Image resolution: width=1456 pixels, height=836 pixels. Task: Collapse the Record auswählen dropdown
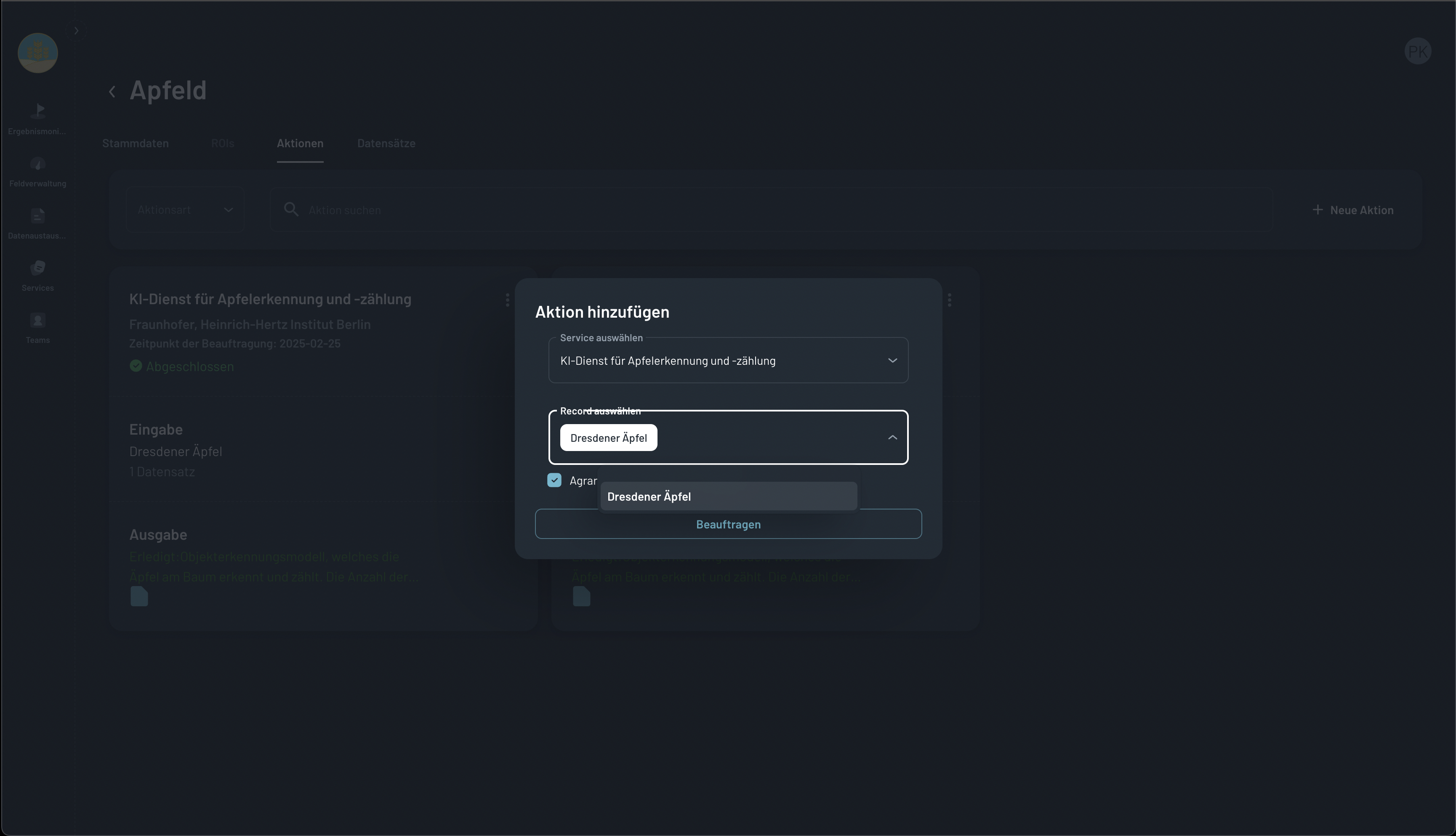click(x=892, y=438)
